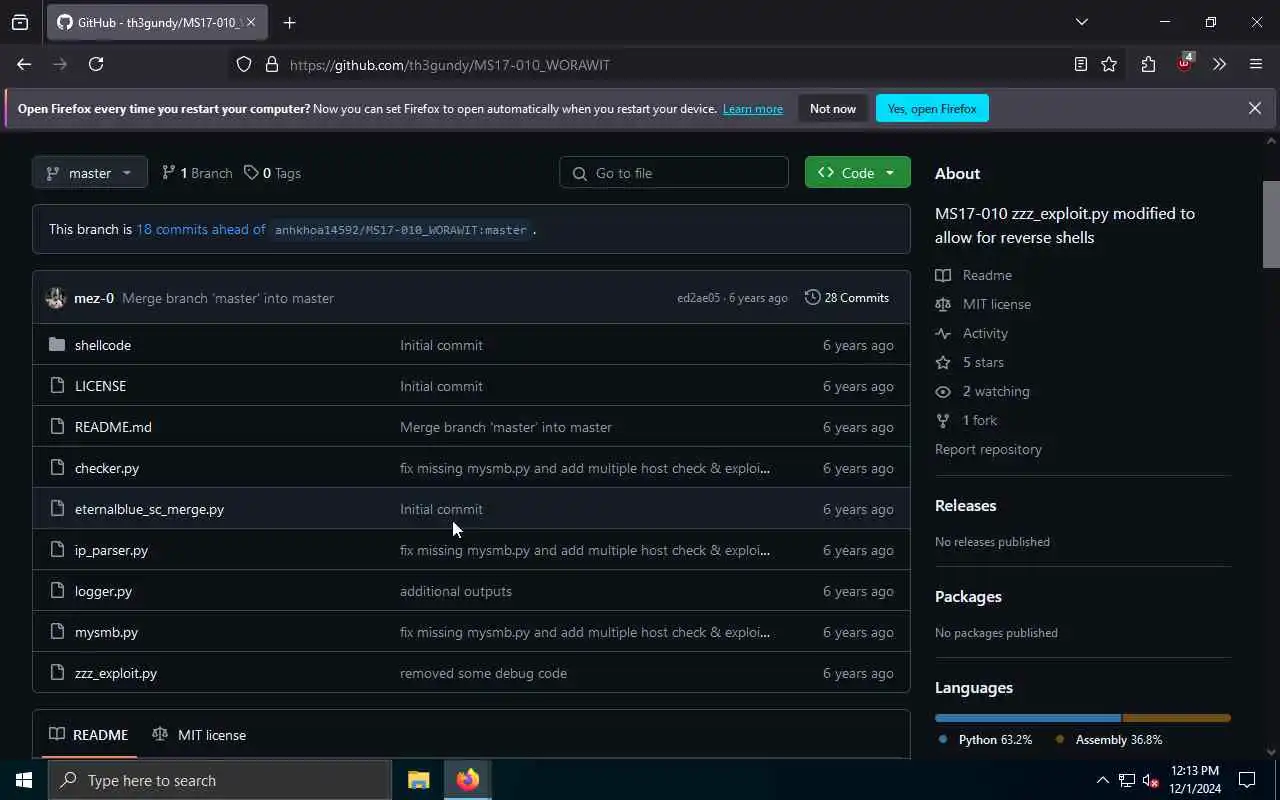1280x800 pixels.
Task: Click Yes, open Firefox button
Action: click(932, 108)
